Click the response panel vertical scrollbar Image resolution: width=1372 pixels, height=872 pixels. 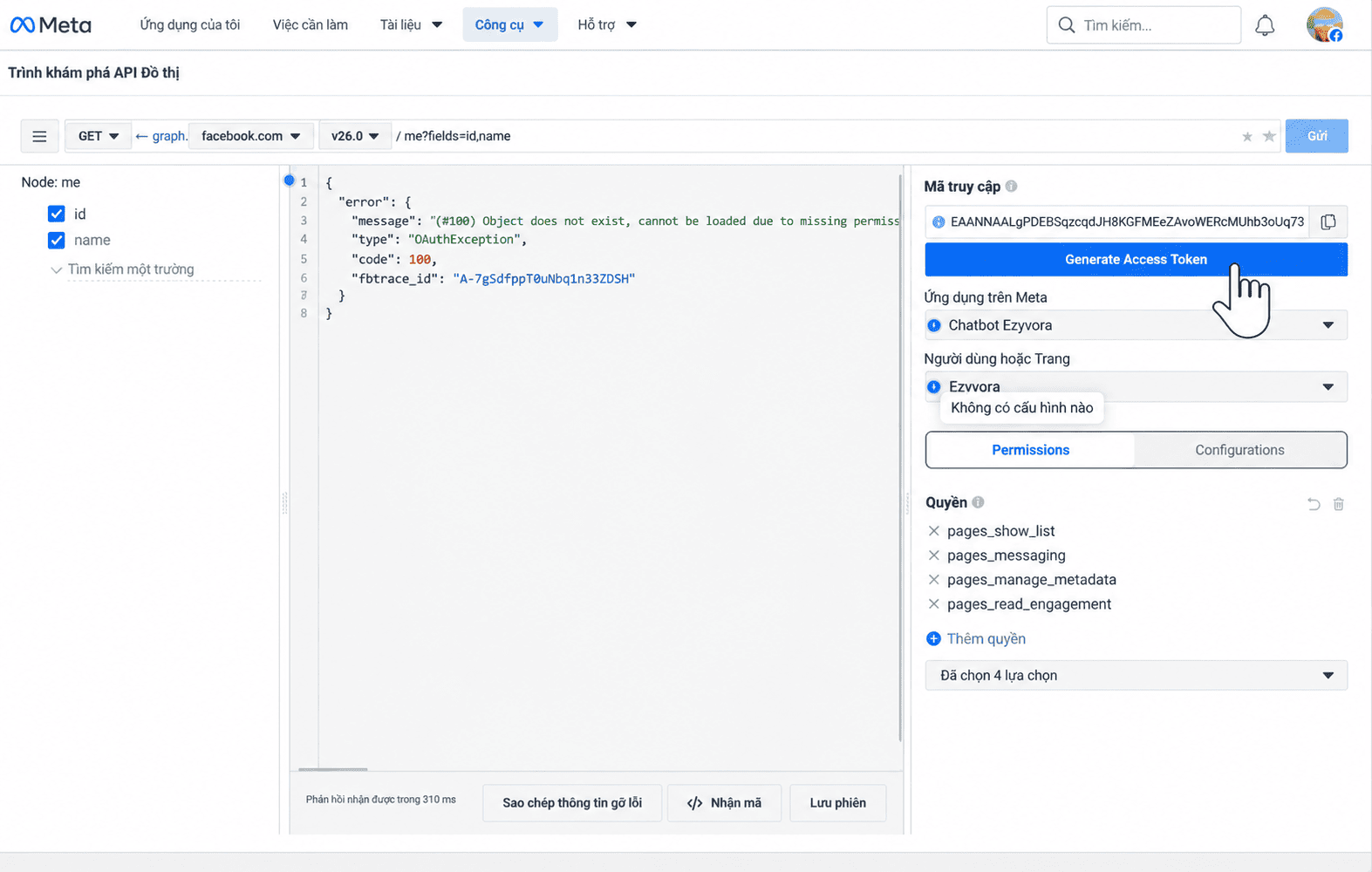pyautogui.click(x=900, y=458)
